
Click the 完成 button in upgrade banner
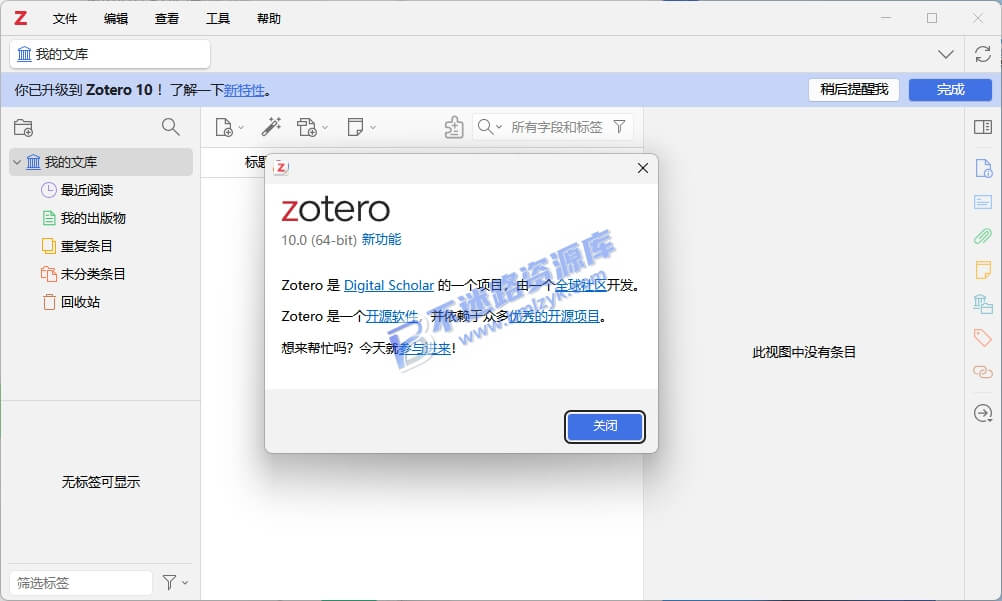point(950,90)
